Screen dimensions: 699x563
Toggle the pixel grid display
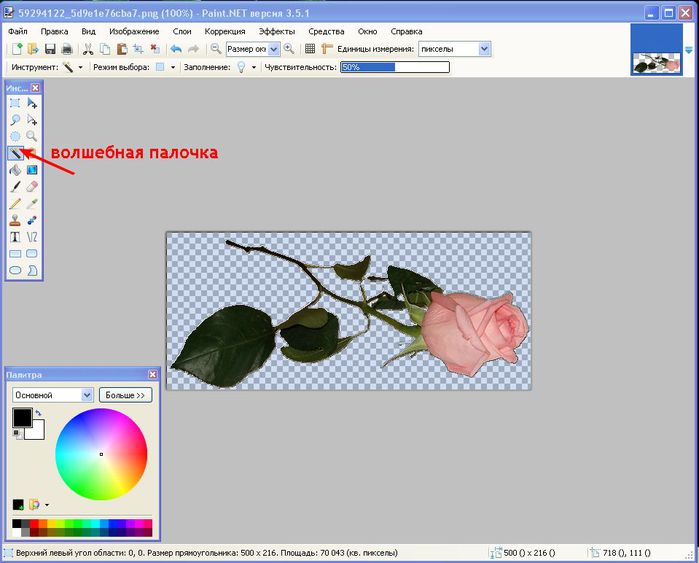(310, 49)
